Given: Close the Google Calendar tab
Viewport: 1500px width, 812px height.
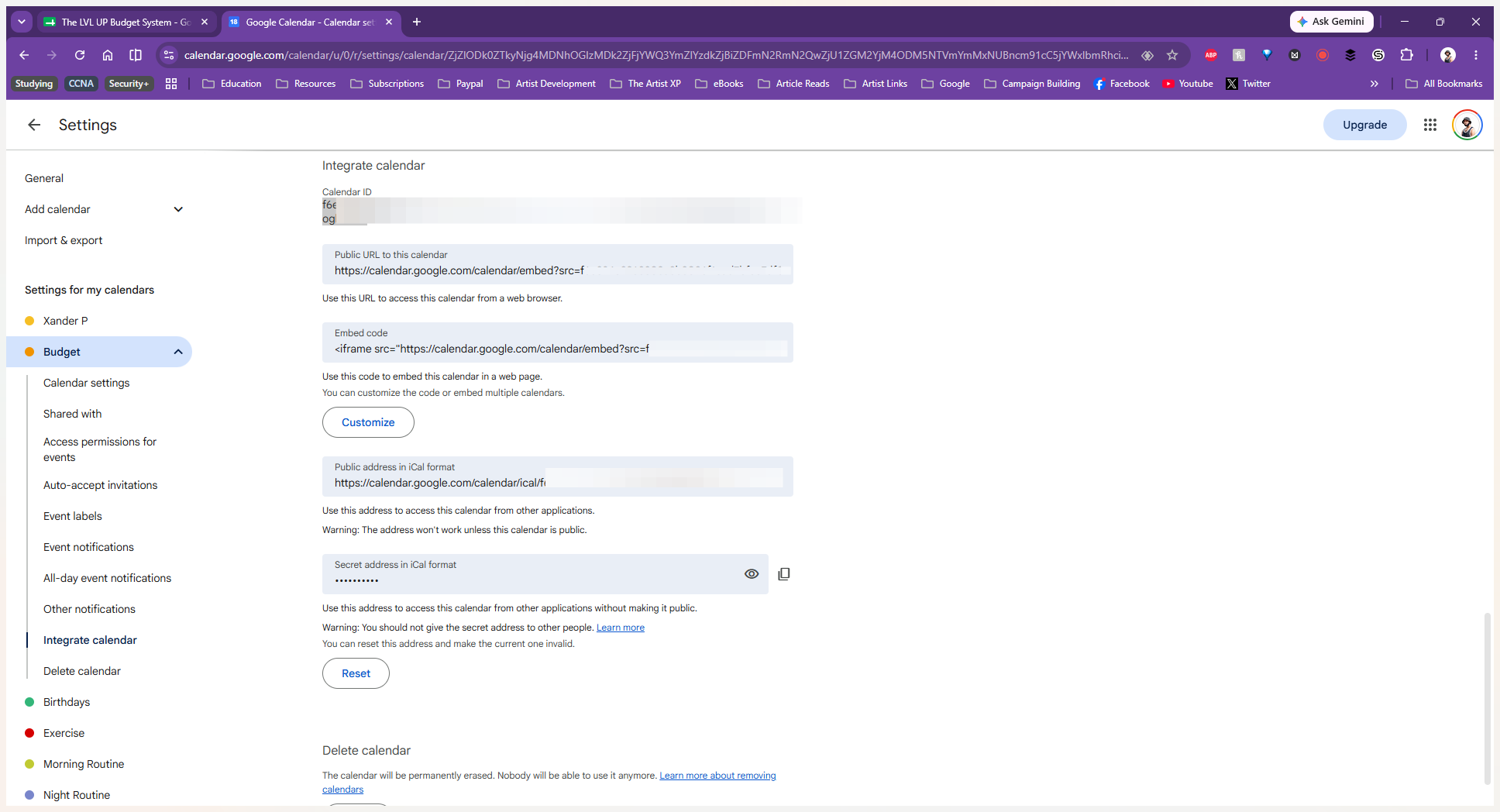Looking at the screenshot, I should (x=389, y=22).
